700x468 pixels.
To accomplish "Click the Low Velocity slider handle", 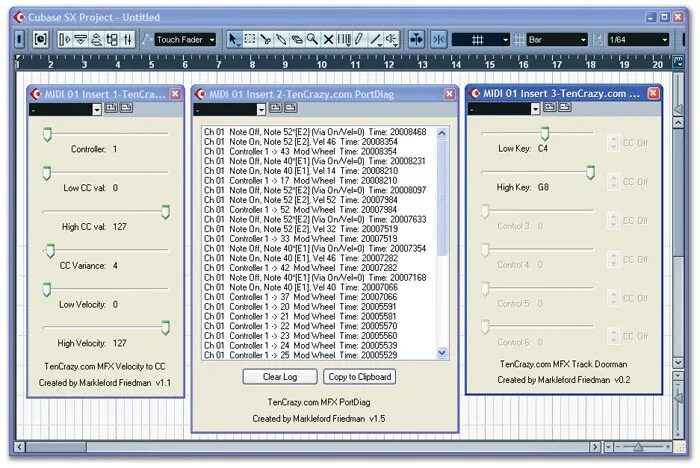I will (46, 290).
